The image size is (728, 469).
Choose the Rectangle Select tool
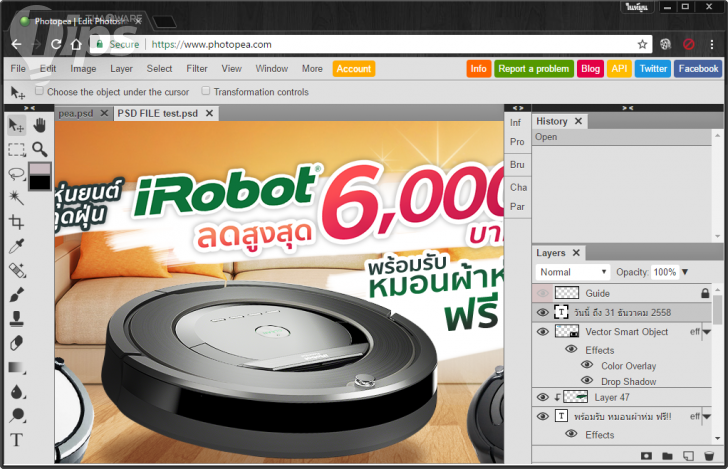(x=17, y=150)
